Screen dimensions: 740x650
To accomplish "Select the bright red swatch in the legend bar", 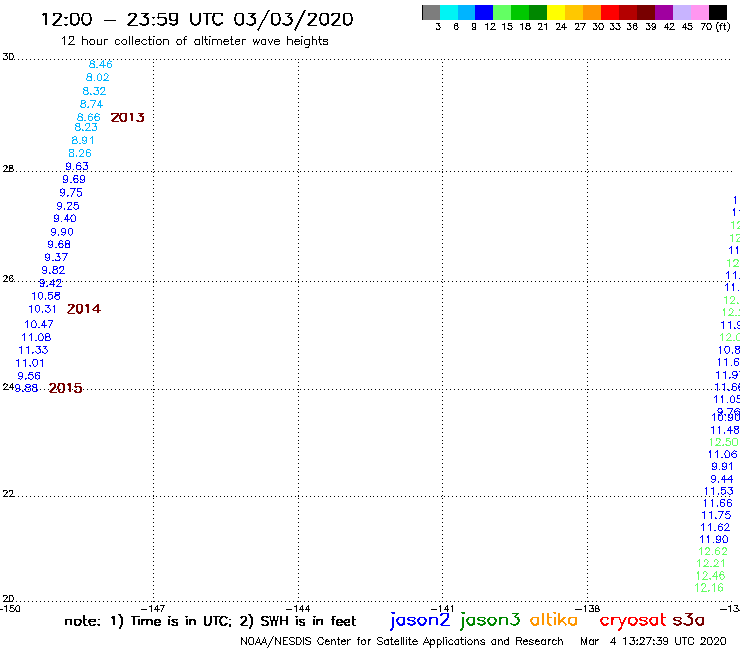I will pyautogui.click(x=610, y=12).
